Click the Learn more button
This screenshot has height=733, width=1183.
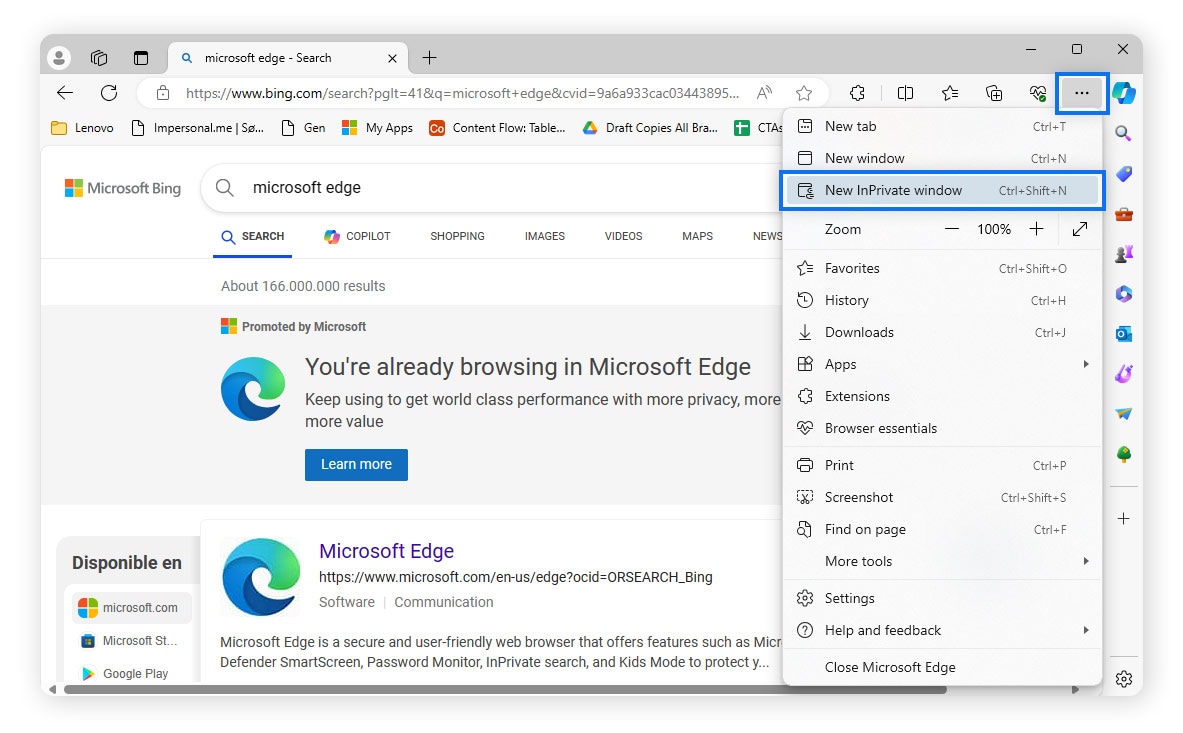click(x=356, y=465)
